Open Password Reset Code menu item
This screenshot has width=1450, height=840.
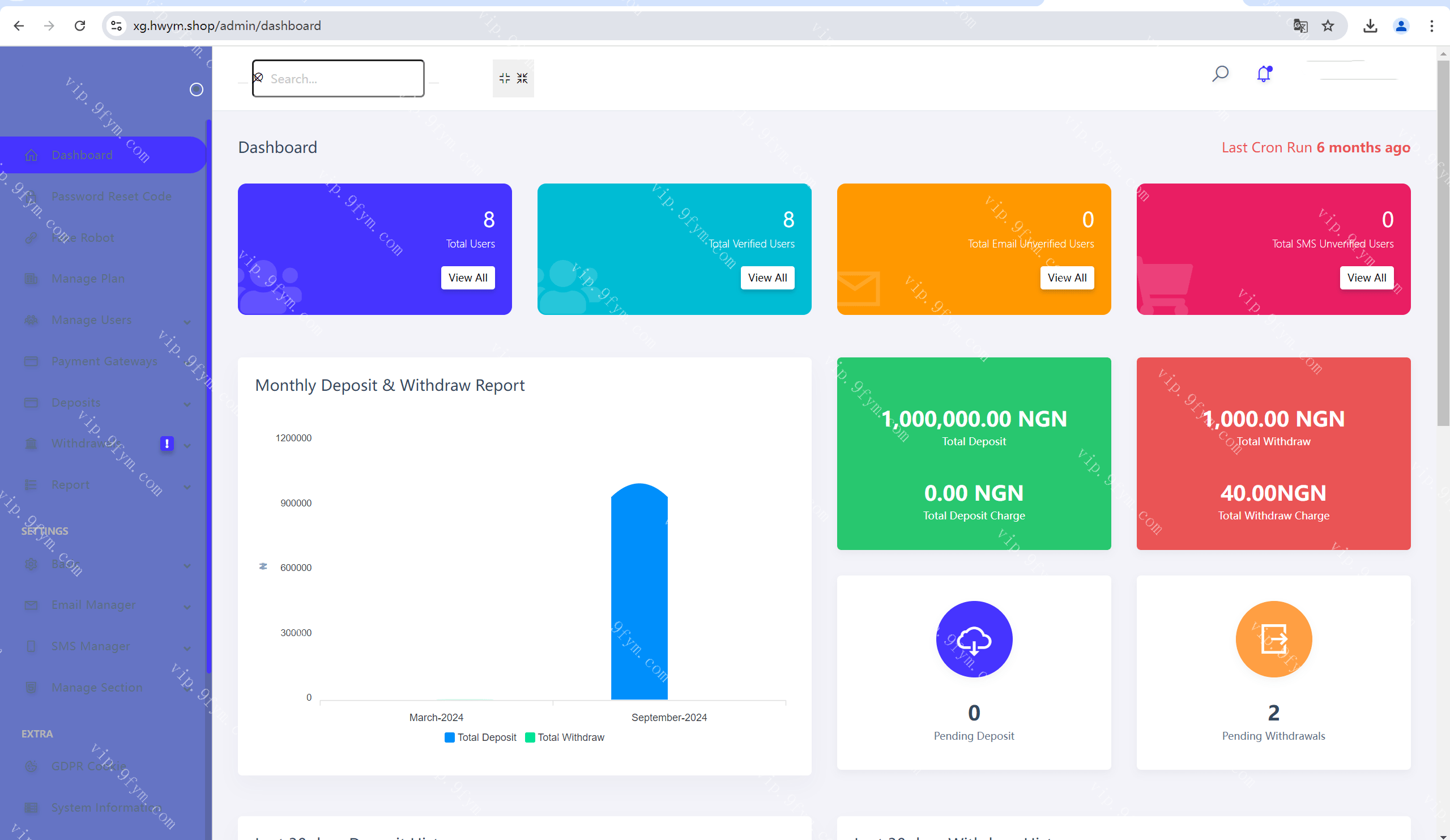[x=111, y=197]
